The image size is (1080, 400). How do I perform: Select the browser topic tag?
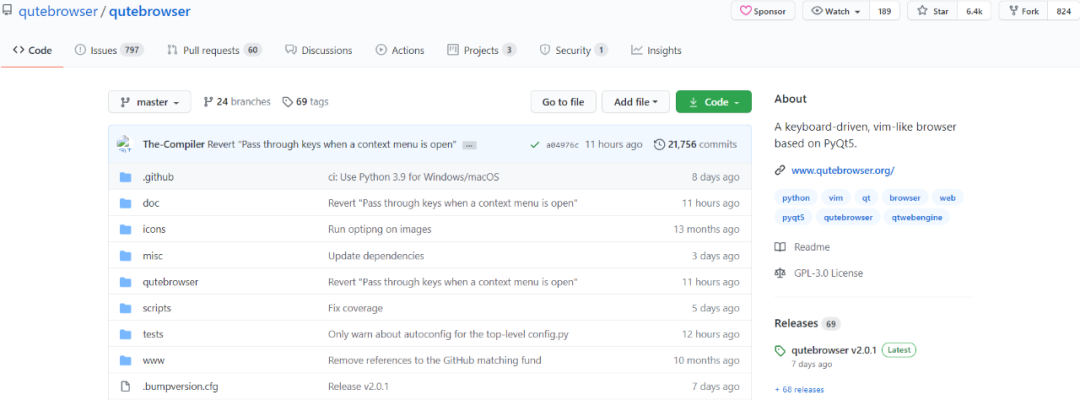pos(904,198)
